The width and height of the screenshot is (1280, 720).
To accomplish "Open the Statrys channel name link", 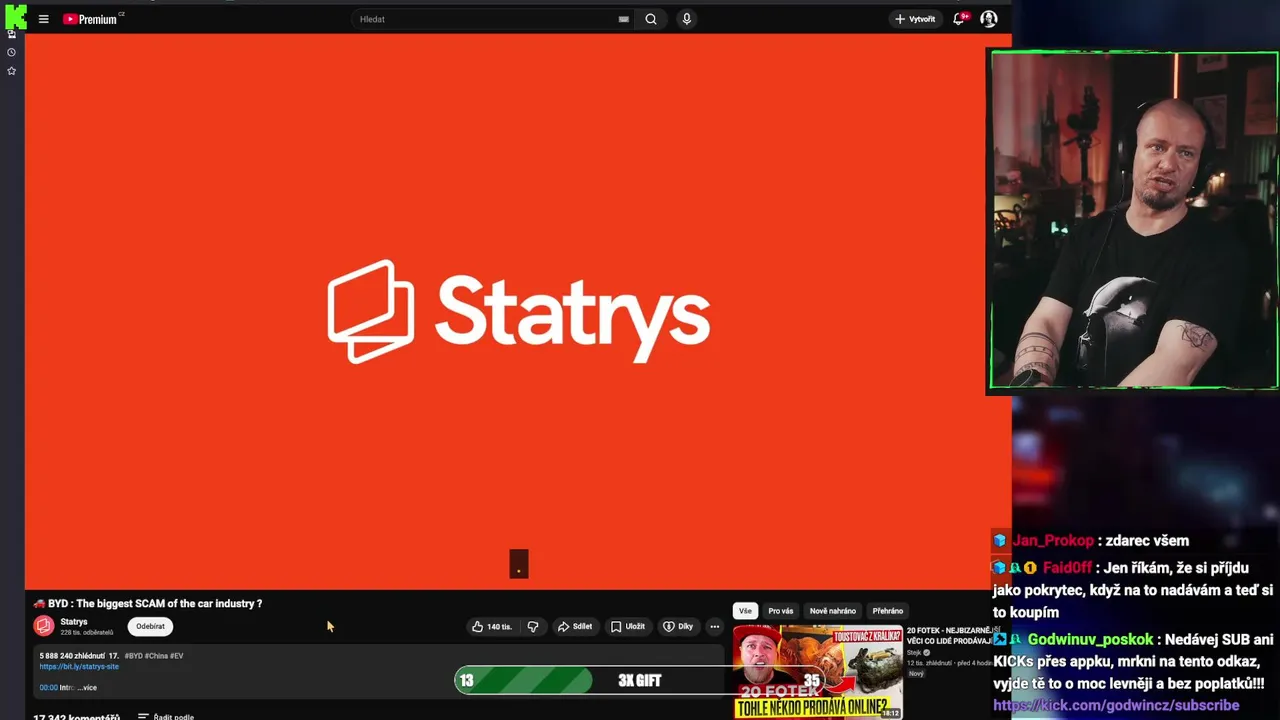I will pos(74,622).
